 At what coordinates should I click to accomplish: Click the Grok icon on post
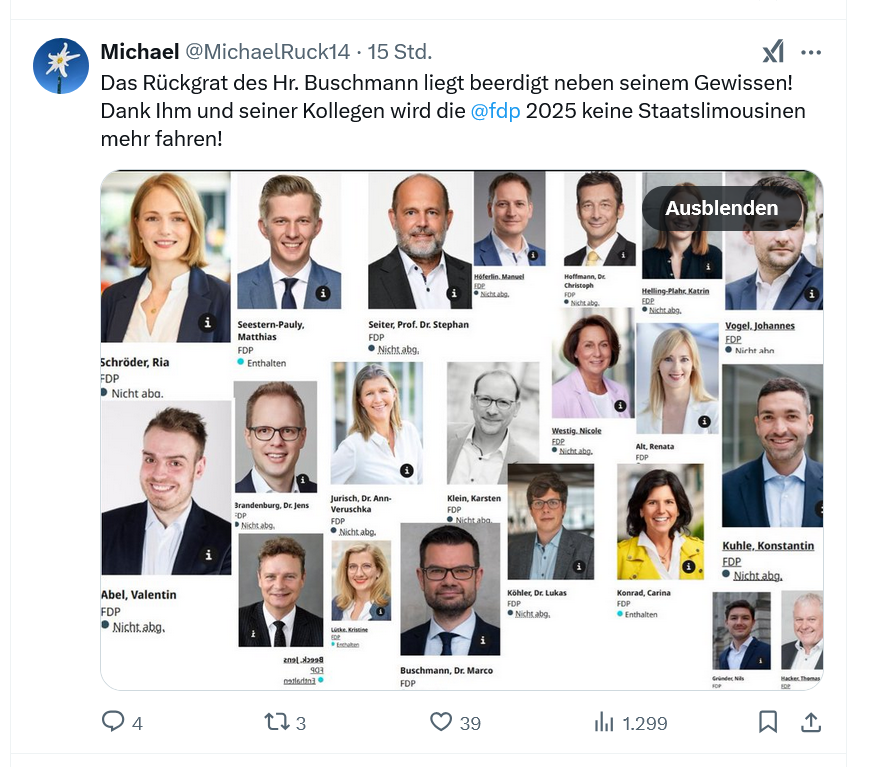(773, 52)
